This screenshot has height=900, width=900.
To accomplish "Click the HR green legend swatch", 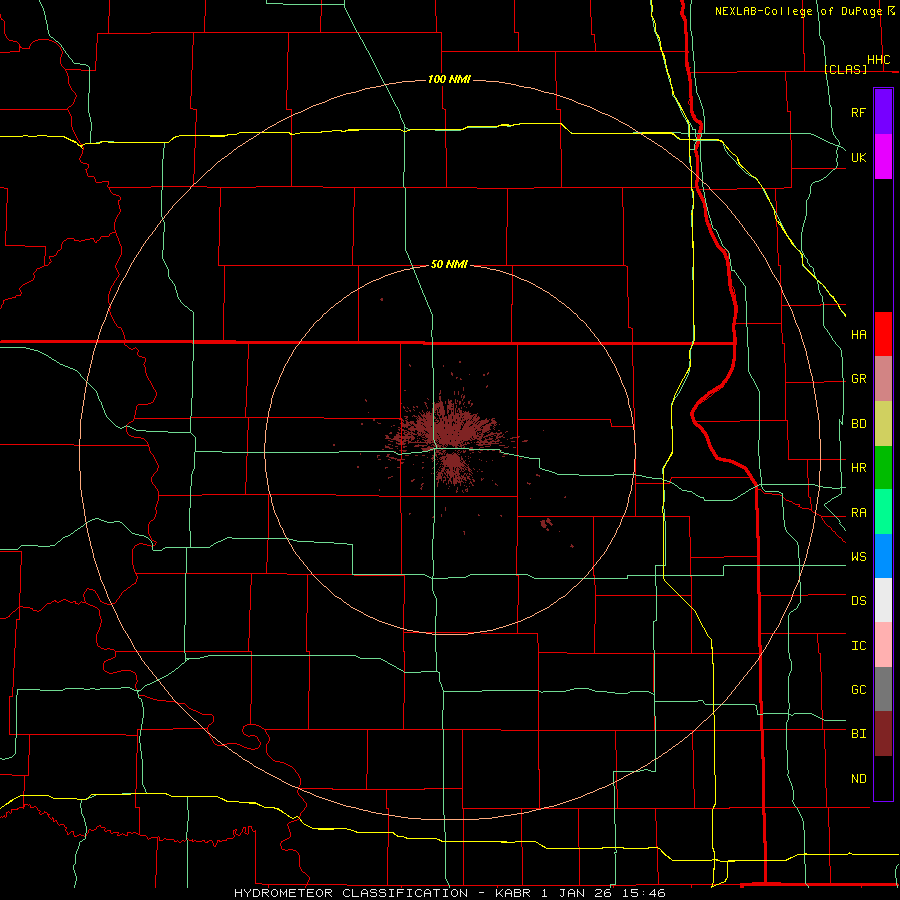I will [x=883, y=468].
